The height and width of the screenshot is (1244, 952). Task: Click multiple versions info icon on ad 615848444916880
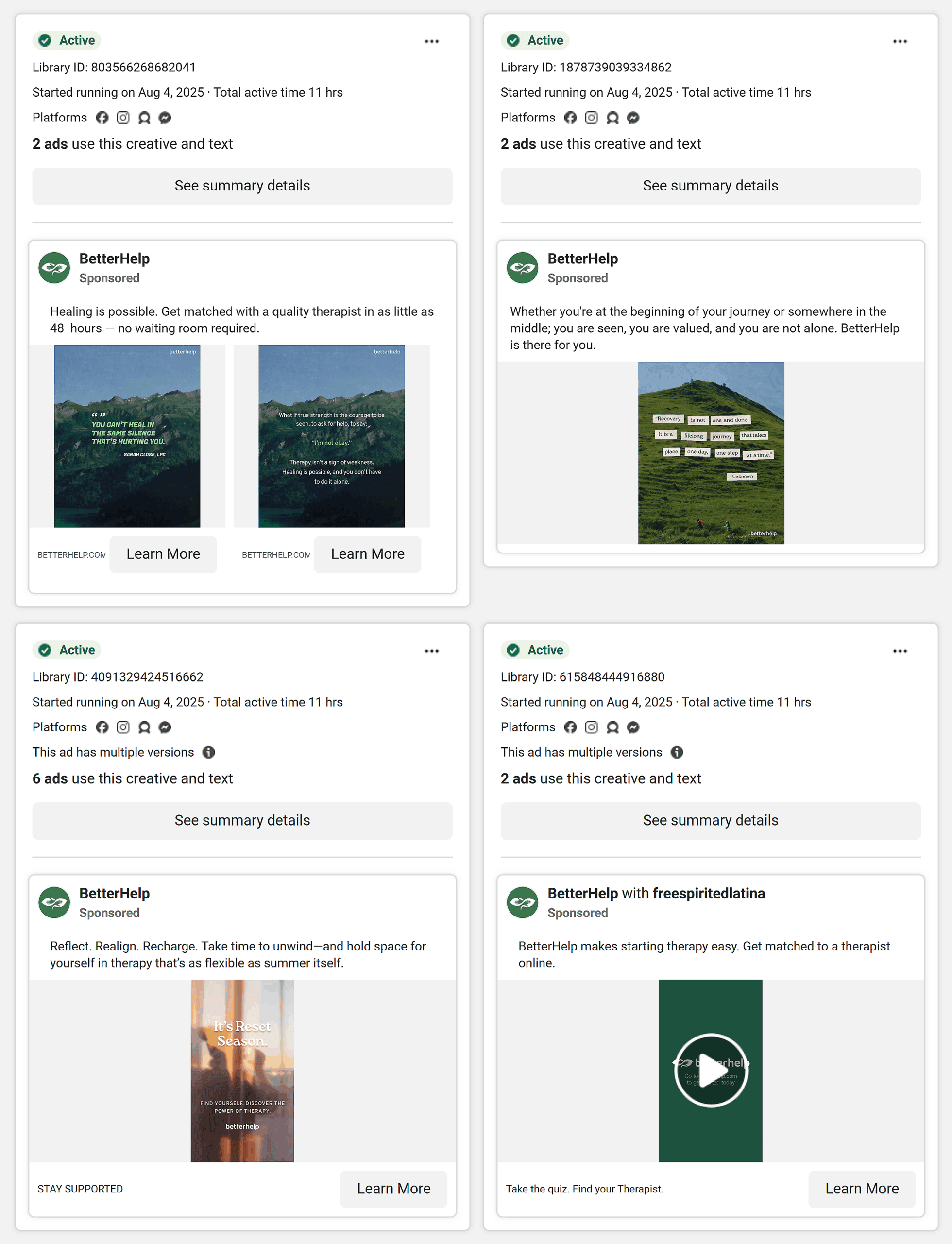coord(677,752)
